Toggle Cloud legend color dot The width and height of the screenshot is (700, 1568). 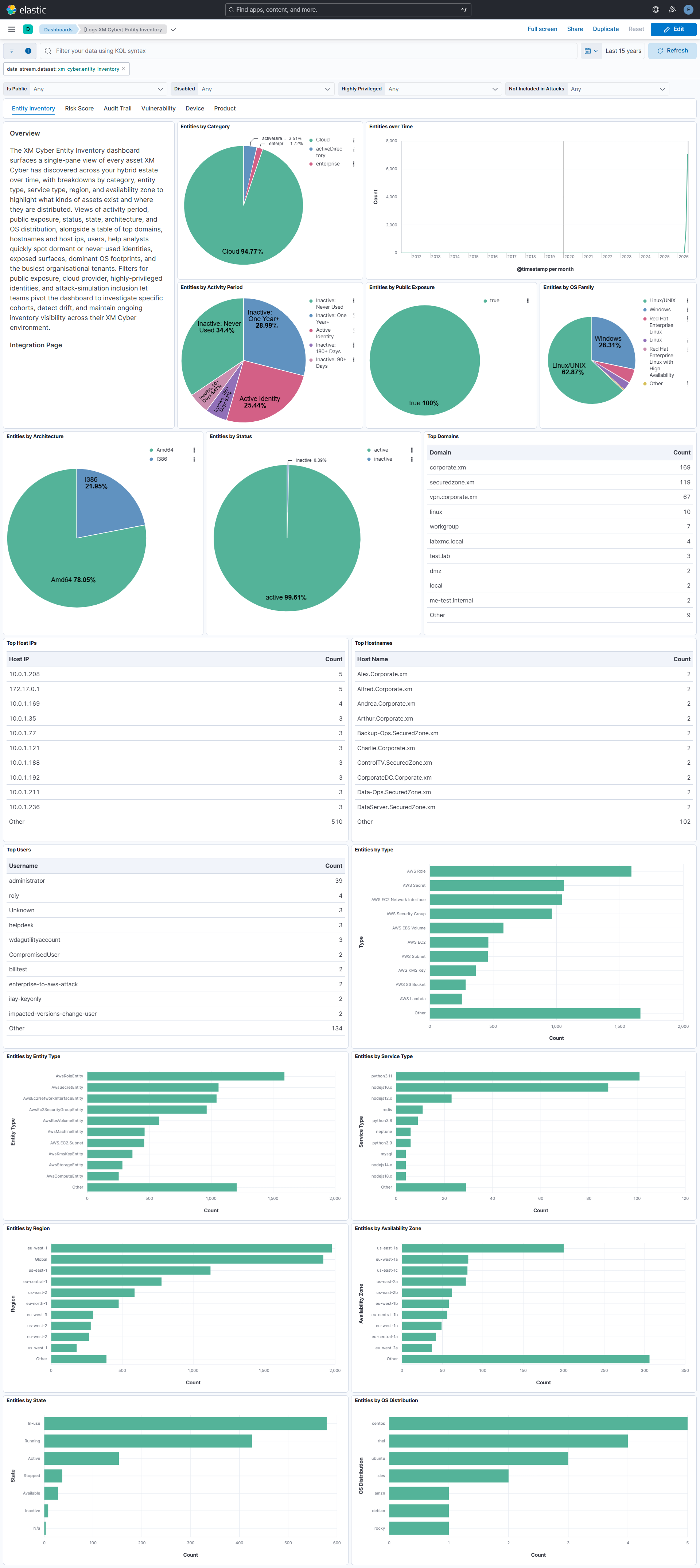[311, 140]
